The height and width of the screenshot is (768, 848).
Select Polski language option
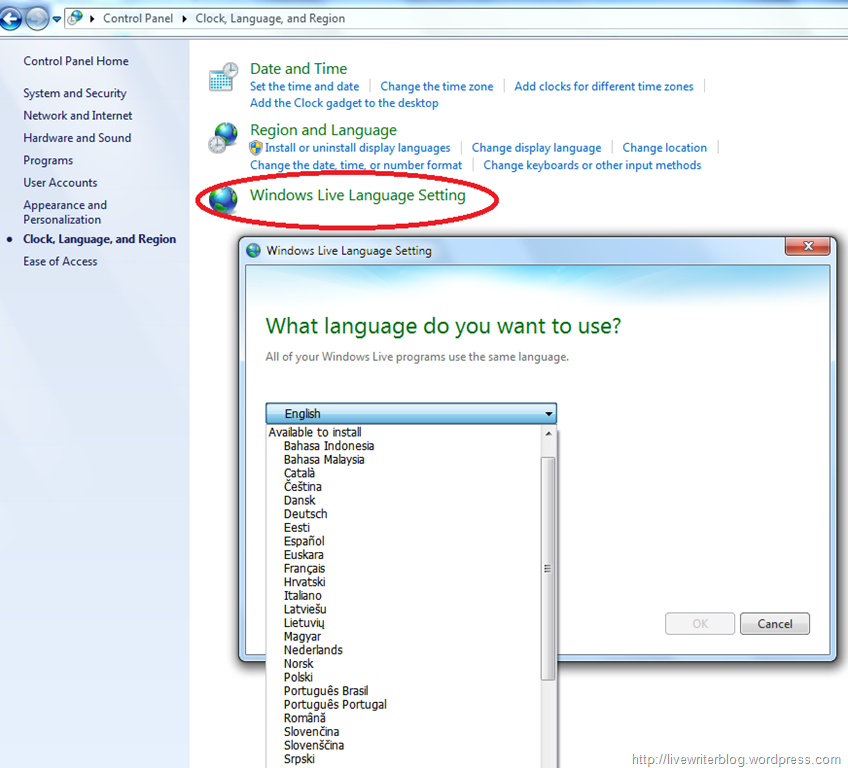[x=298, y=677]
